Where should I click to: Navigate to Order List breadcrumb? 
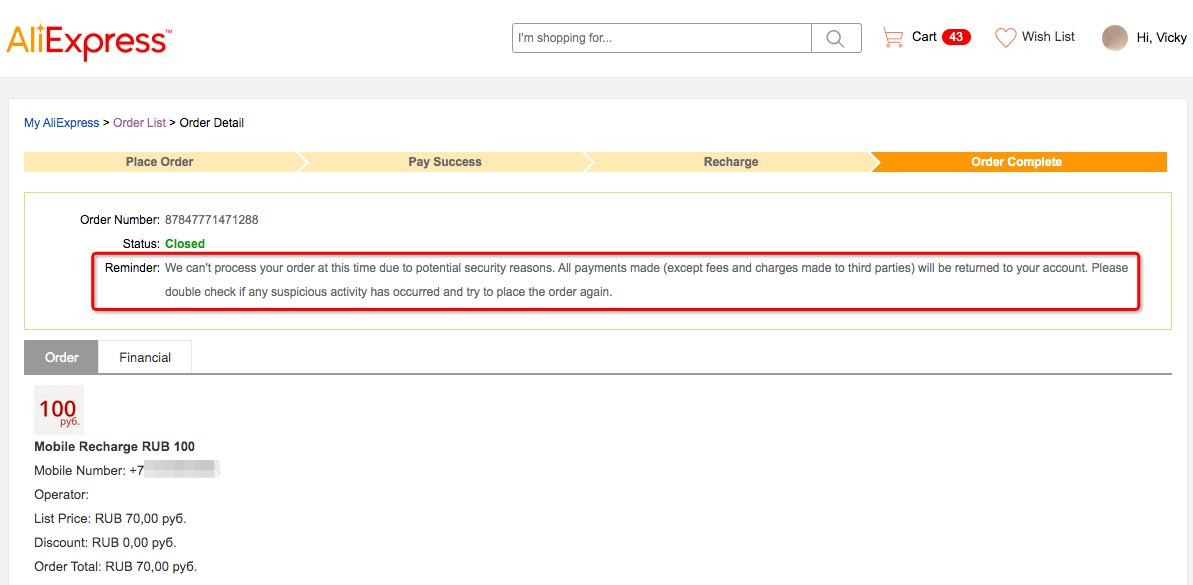[x=139, y=123]
